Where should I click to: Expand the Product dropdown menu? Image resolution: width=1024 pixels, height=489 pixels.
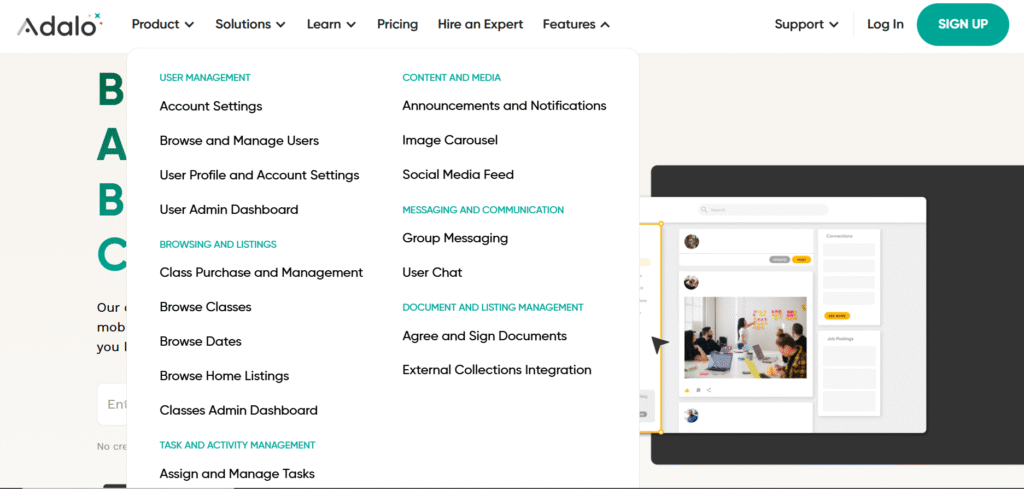point(163,24)
